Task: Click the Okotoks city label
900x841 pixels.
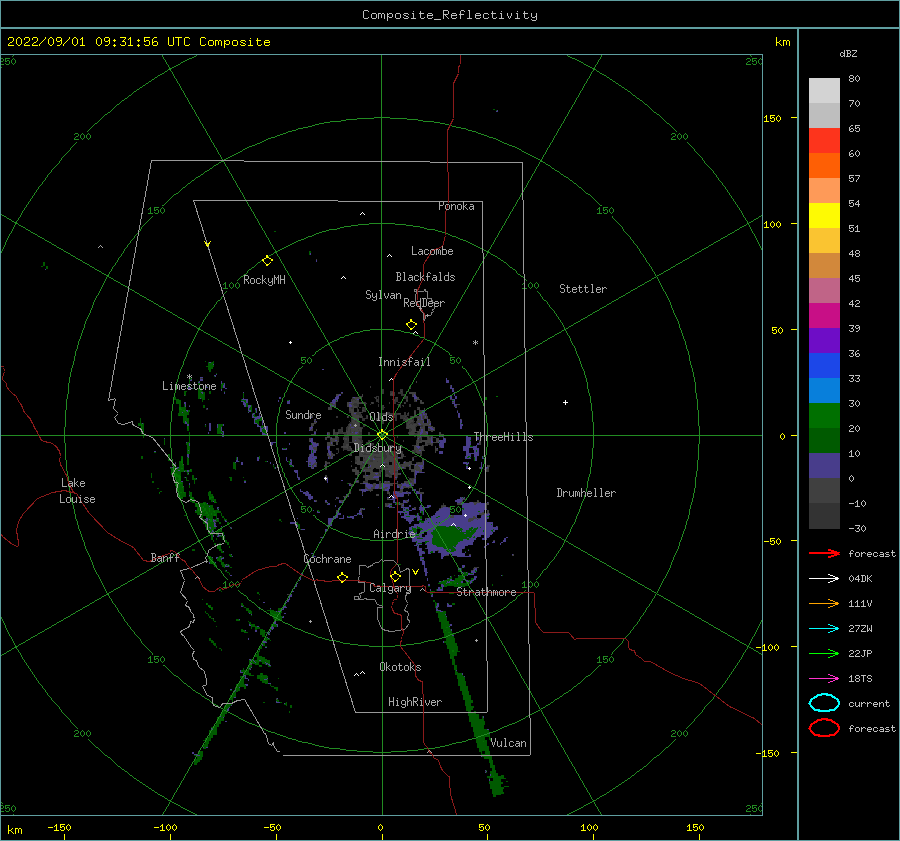Action: (400, 667)
